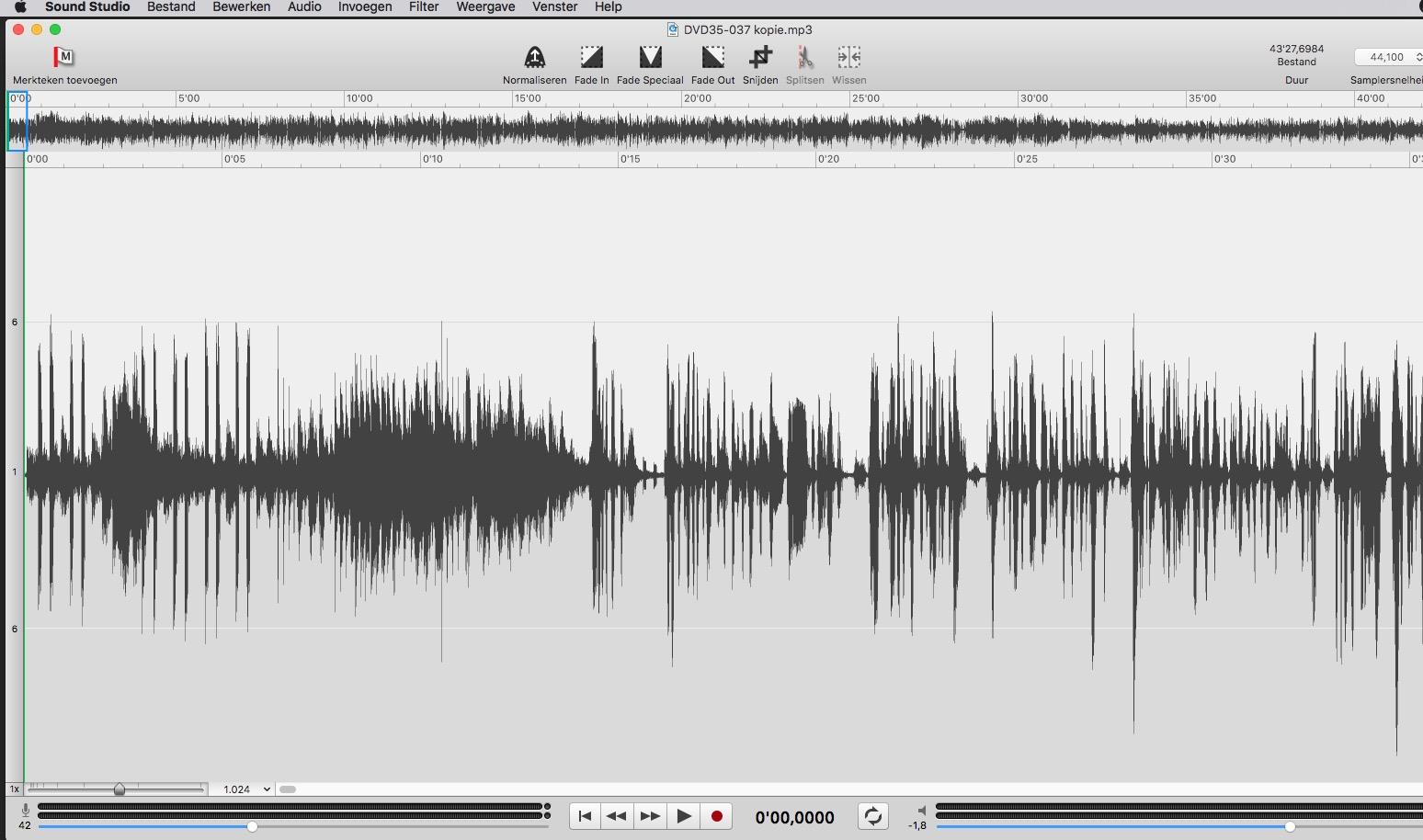Select the Snijden crop tool
The height and width of the screenshot is (840, 1423).
click(760, 57)
